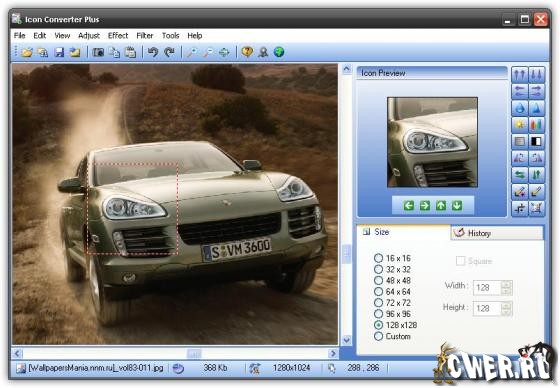Click the redo arrow icon
The height and width of the screenshot is (388, 560).
(169, 52)
